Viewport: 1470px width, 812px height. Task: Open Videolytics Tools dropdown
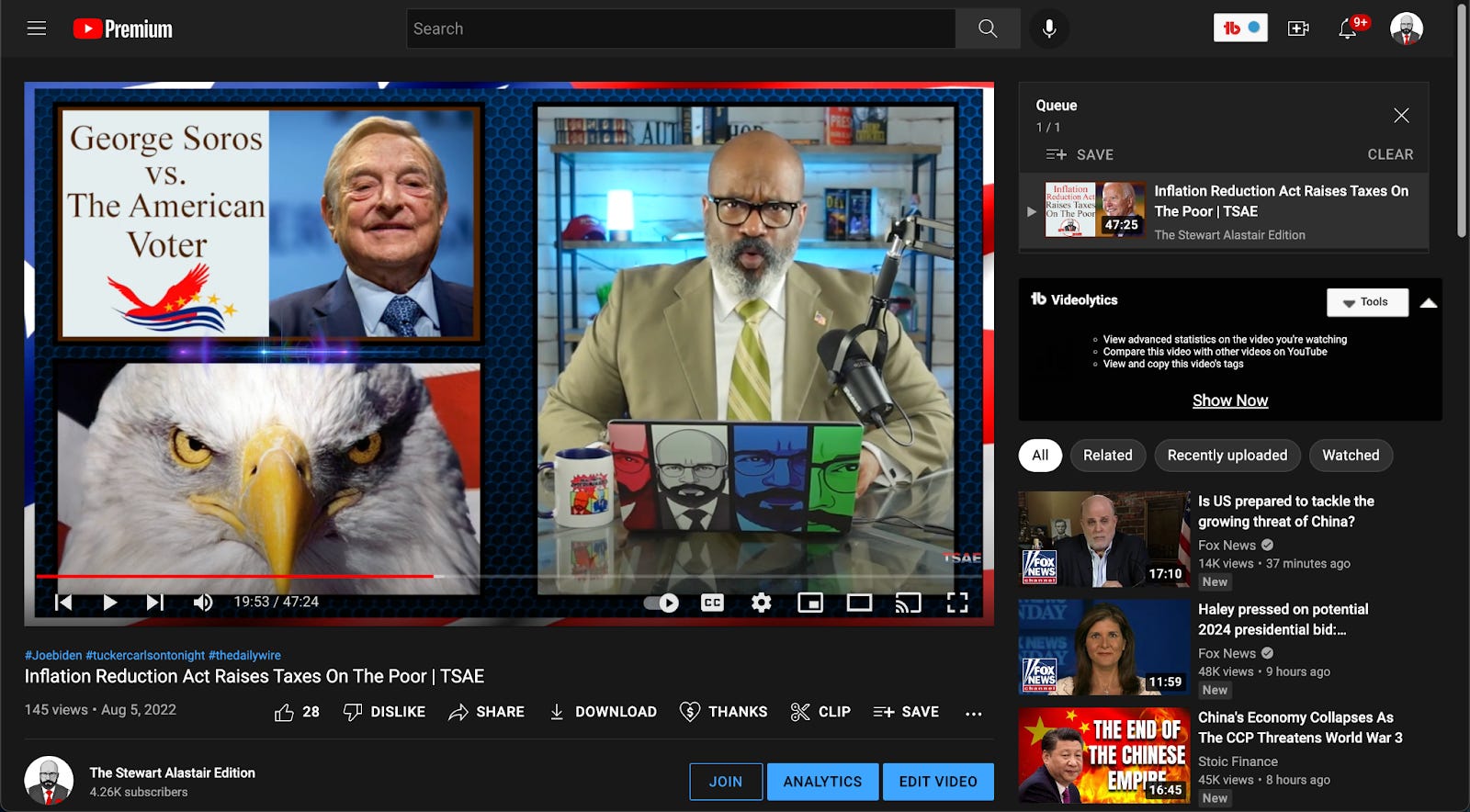[x=1367, y=302]
